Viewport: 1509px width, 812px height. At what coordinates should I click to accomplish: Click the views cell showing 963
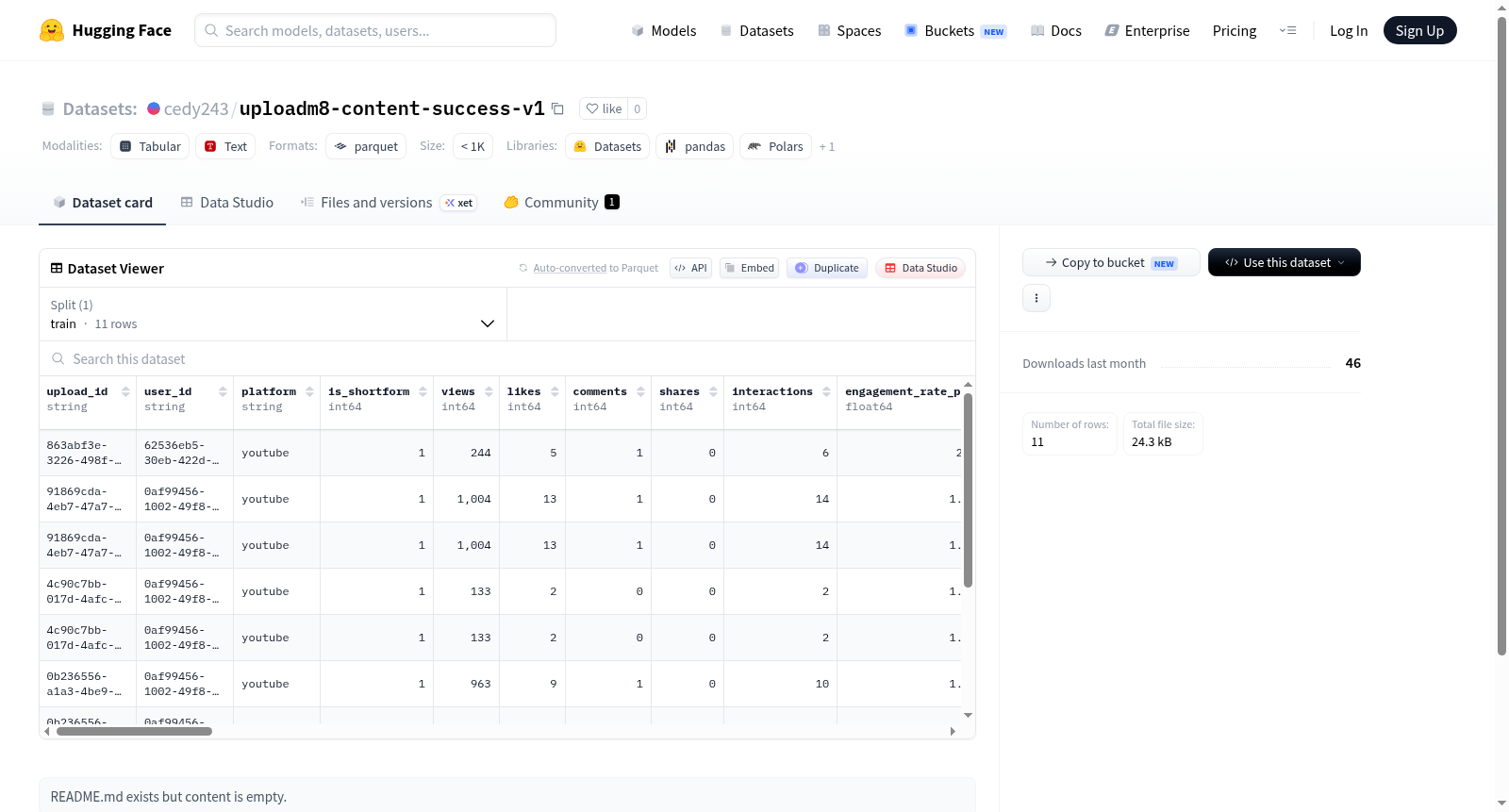pyautogui.click(x=467, y=684)
